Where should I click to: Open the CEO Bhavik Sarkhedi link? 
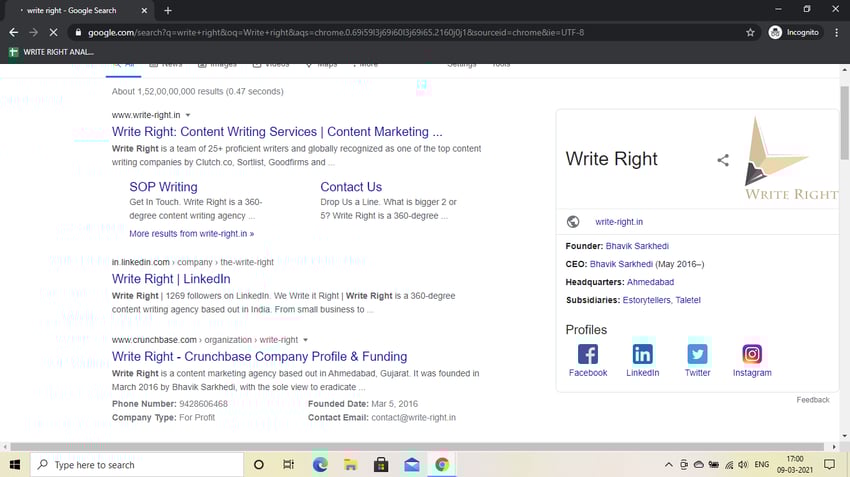coord(621,264)
